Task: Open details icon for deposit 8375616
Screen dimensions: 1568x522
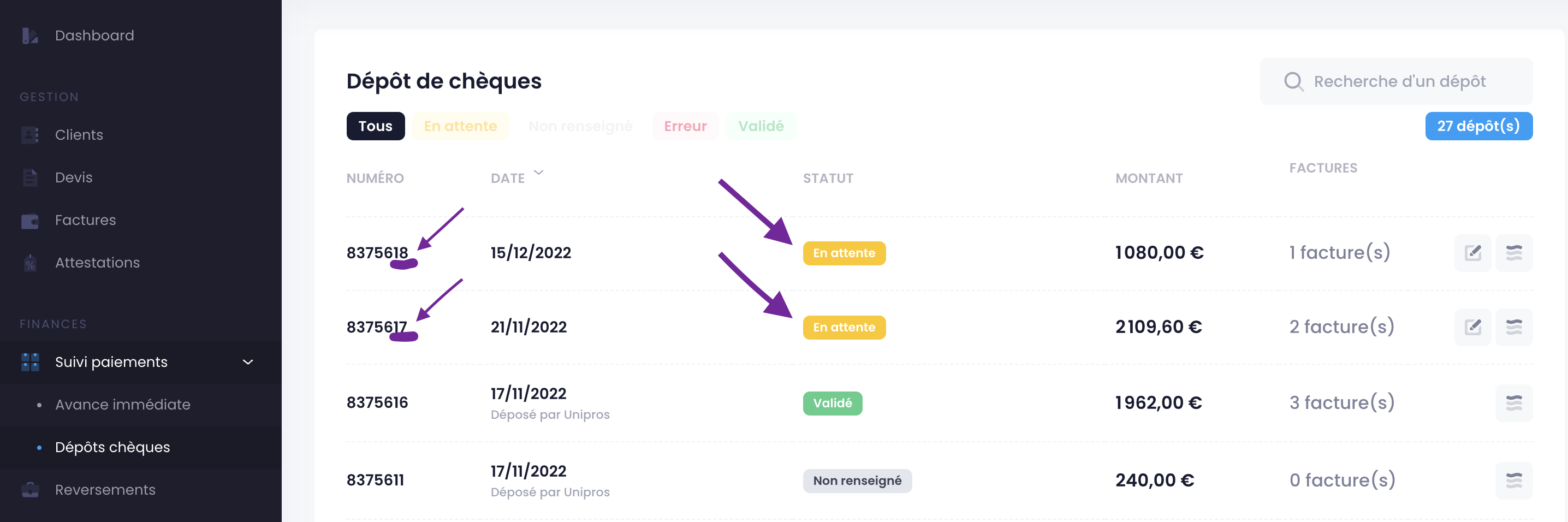Action: tap(1514, 402)
